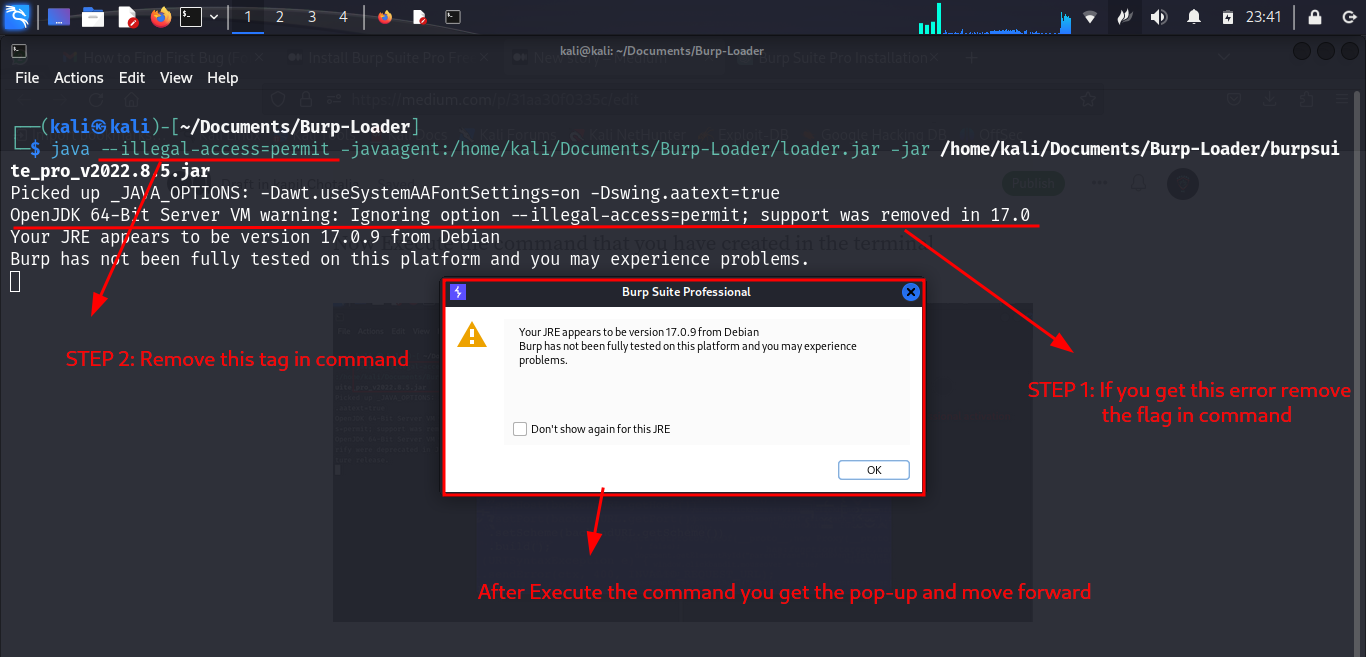Open the terminal Actions menu
Screen dimensions: 1366x657
78,77
